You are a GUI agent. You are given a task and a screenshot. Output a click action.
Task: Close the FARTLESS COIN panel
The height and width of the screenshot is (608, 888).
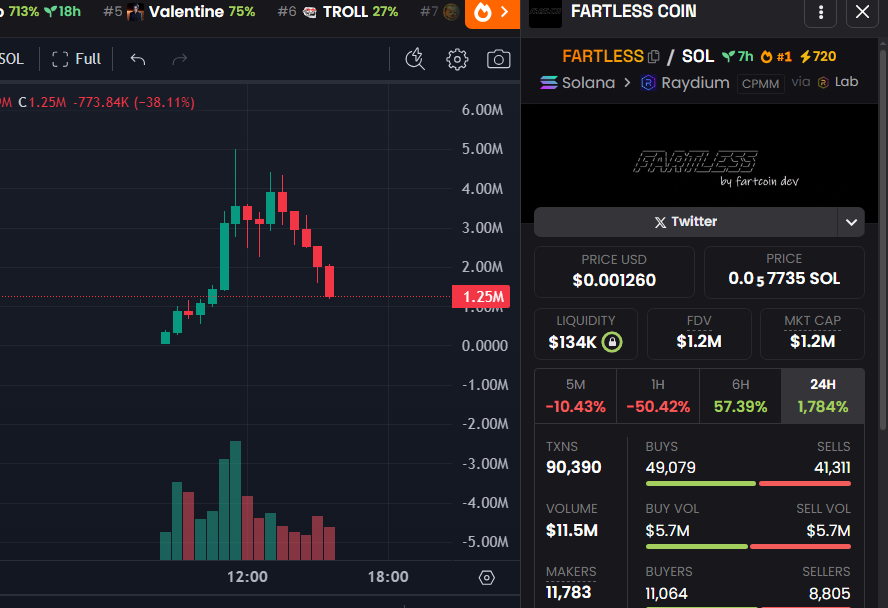862,12
